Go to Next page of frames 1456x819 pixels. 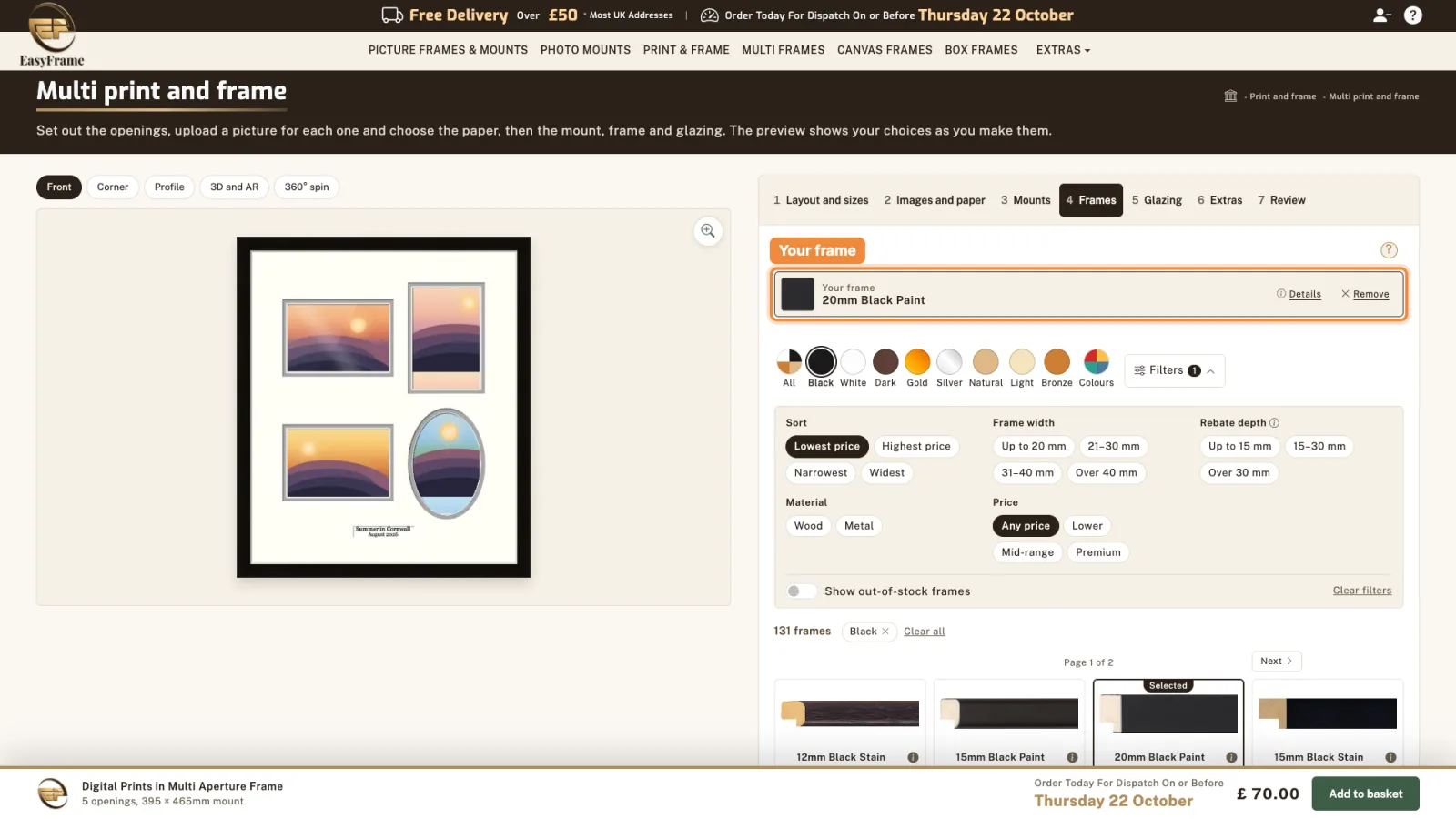(1277, 662)
